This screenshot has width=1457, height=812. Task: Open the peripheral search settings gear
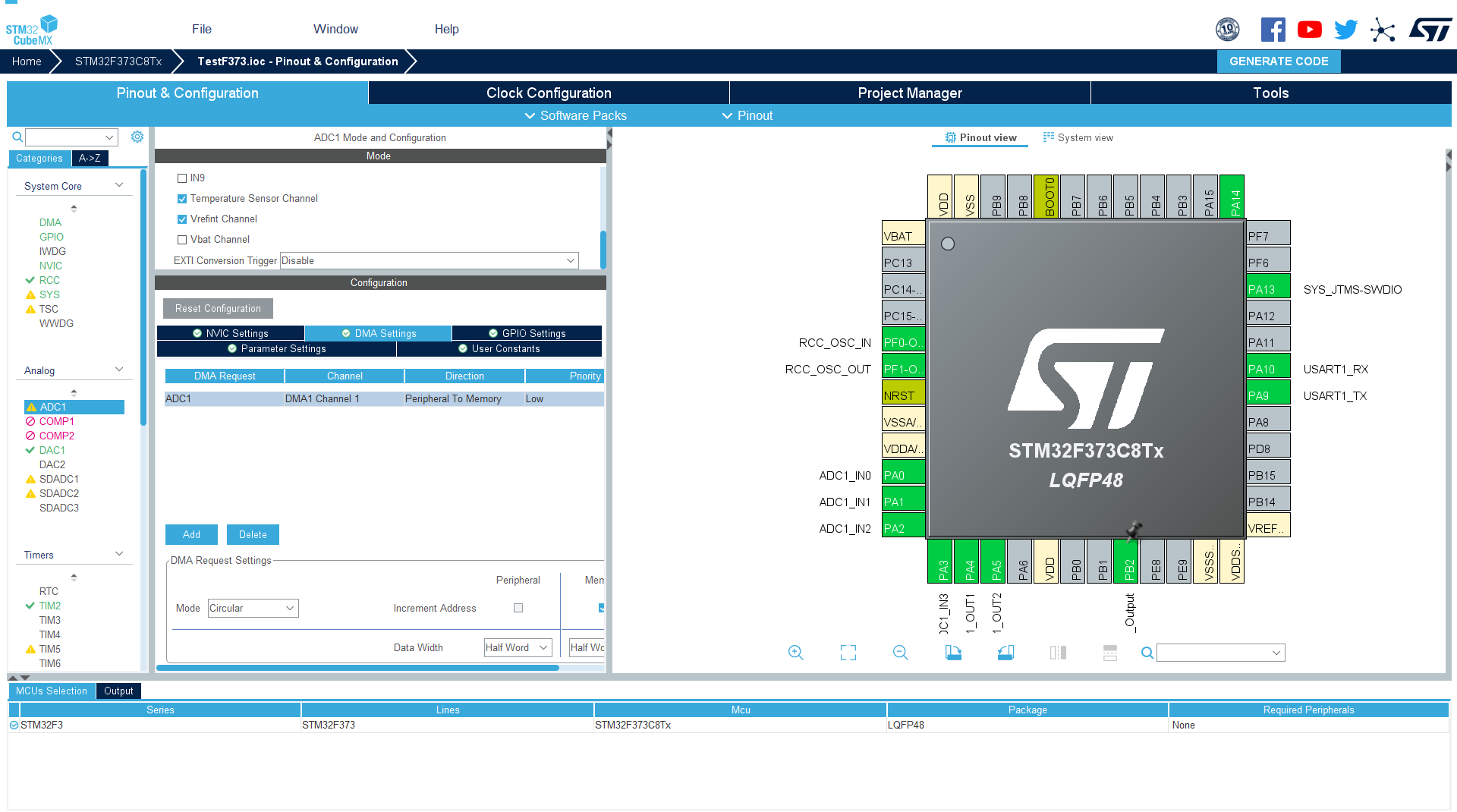coord(137,137)
